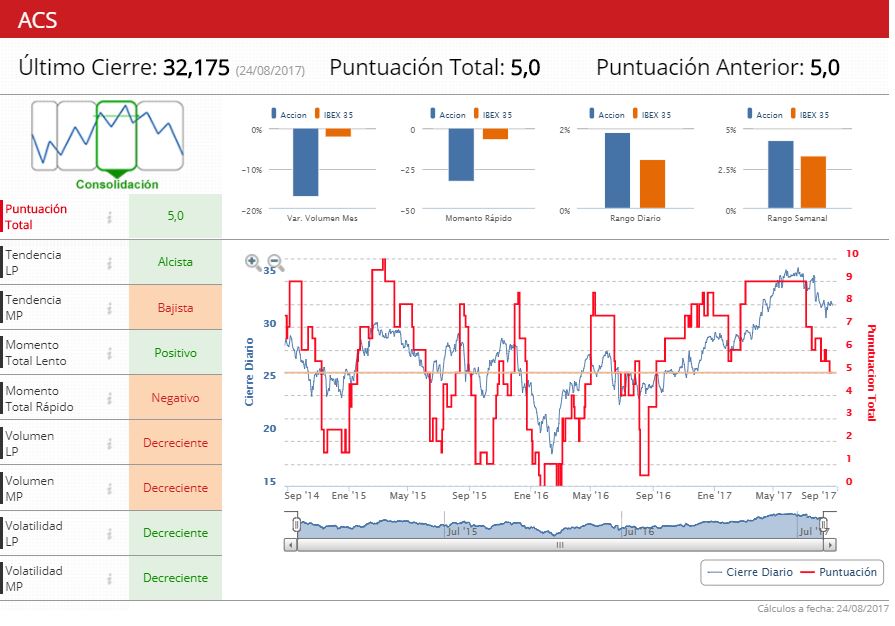Viewport: 895px width, 626px height.
Task: Click the Cálculos a fecha footer text
Action: (x=823, y=609)
